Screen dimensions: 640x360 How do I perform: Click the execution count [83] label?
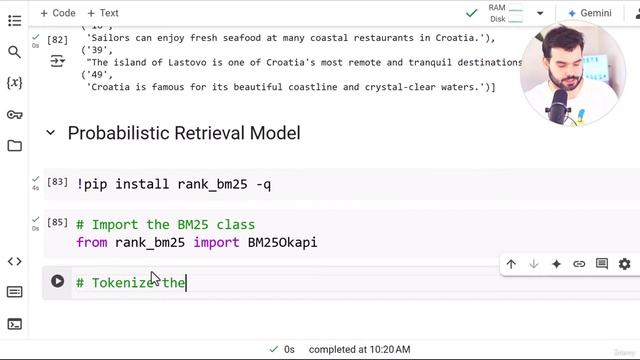click(x=58, y=182)
